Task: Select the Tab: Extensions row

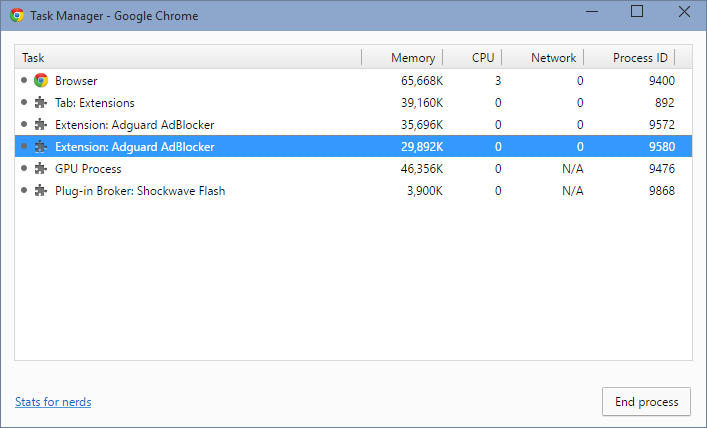Action: (x=354, y=103)
